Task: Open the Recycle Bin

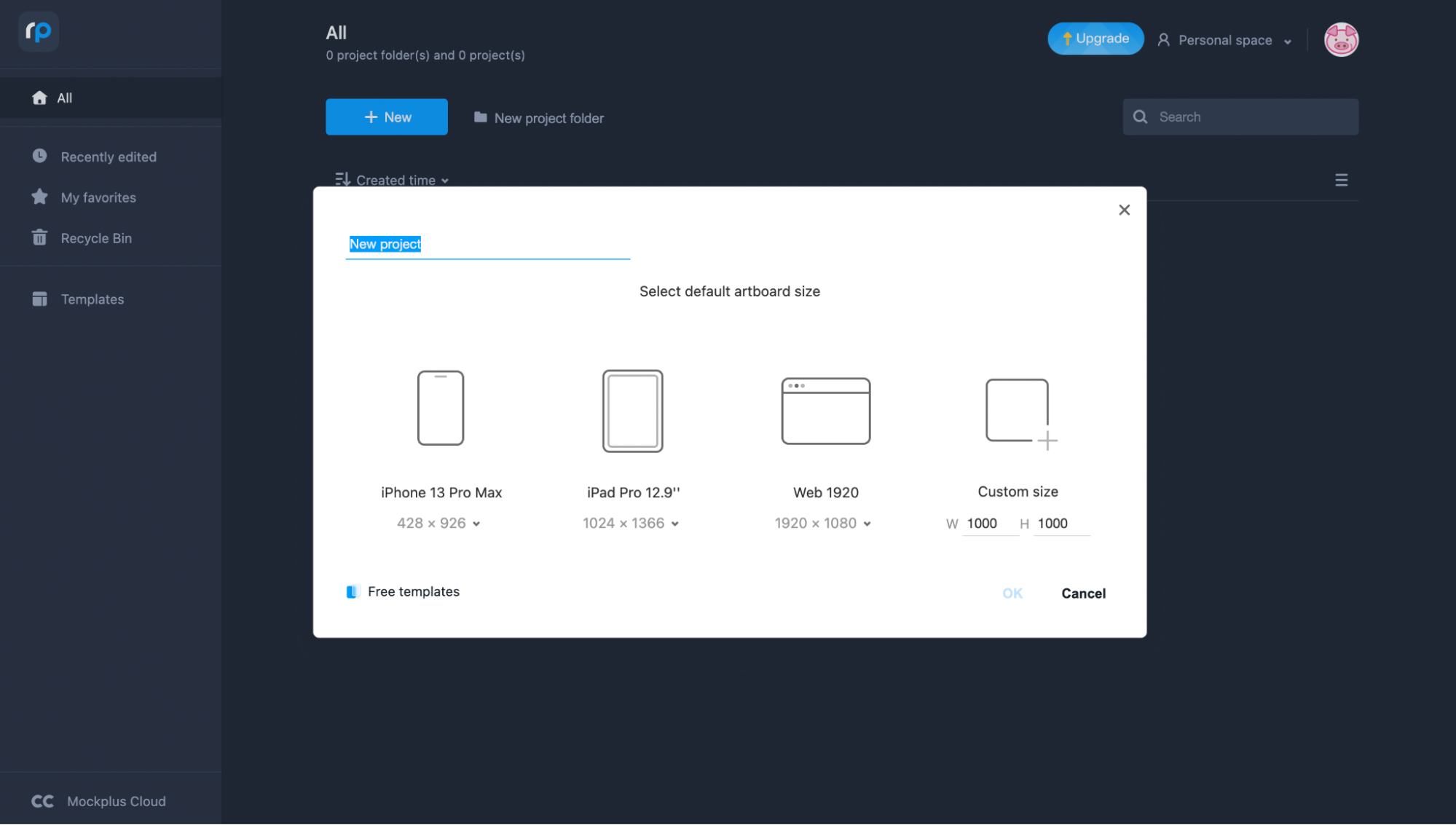Action: pyautogui.click(x=95, y=238)
